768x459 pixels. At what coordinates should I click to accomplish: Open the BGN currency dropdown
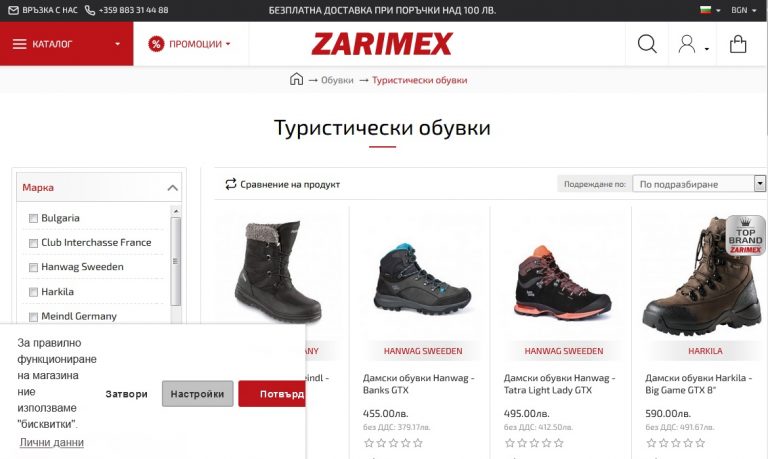click(x=743, y=10)
